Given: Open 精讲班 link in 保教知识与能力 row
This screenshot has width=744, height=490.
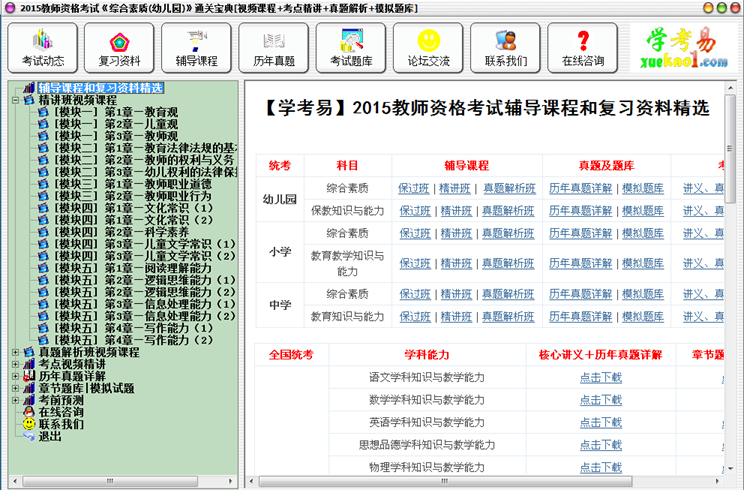Looking at the screenshot, I should pyautogui.click(x=456, y=211).
